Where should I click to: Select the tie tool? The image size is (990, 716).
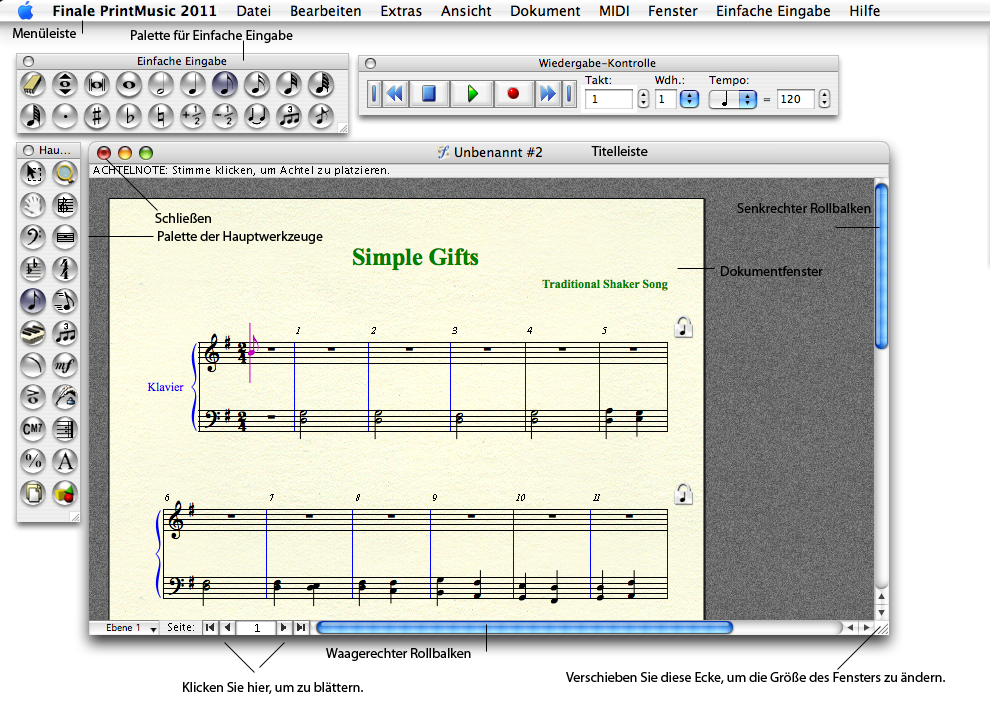(257, 116)
